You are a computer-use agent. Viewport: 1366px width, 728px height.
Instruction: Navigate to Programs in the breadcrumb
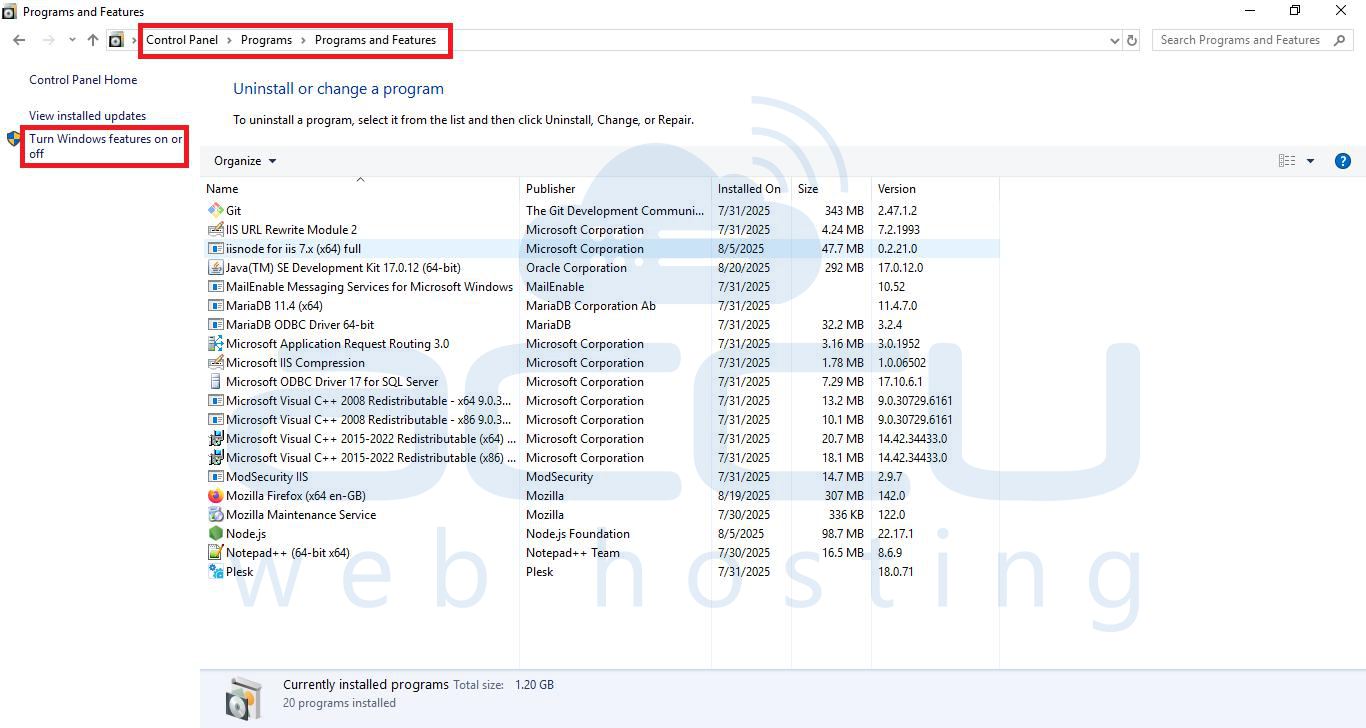[266, 40]
